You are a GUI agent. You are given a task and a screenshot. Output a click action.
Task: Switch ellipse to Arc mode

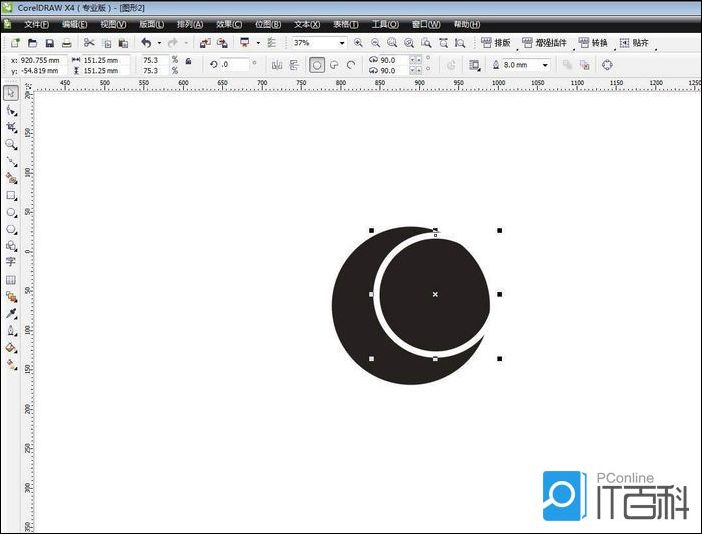pyautogui.click(x=351, y=65)
